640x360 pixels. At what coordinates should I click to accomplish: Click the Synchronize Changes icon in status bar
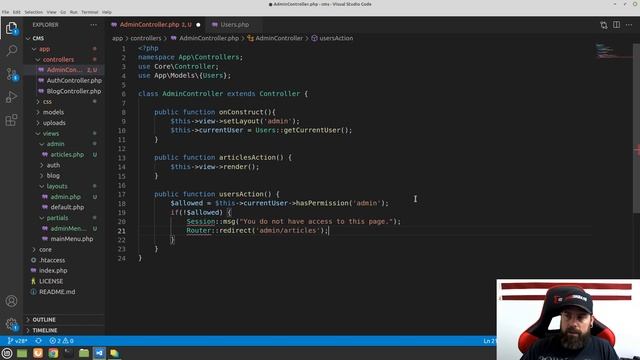pyautogui.click(x=38, y=341)
